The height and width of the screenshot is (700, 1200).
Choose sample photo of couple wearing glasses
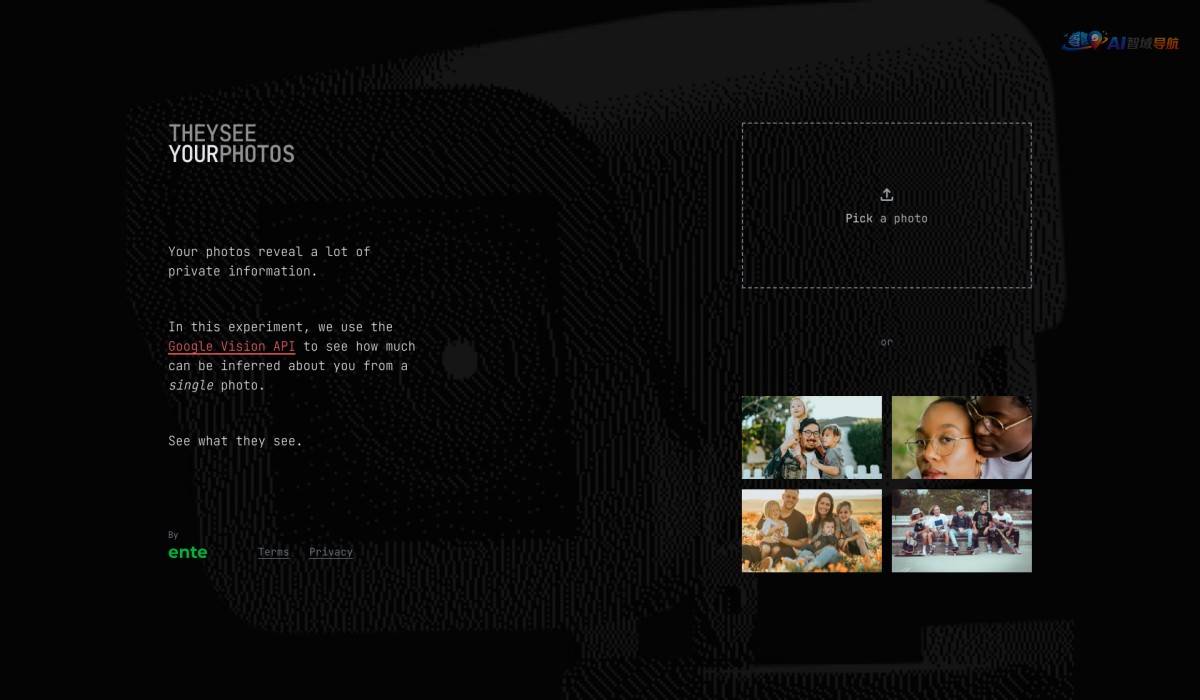coord(961,437)
